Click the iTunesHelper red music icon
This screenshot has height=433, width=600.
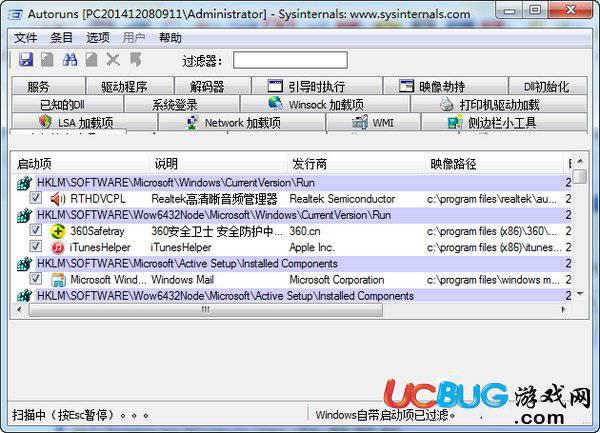[x=58, y=247]
